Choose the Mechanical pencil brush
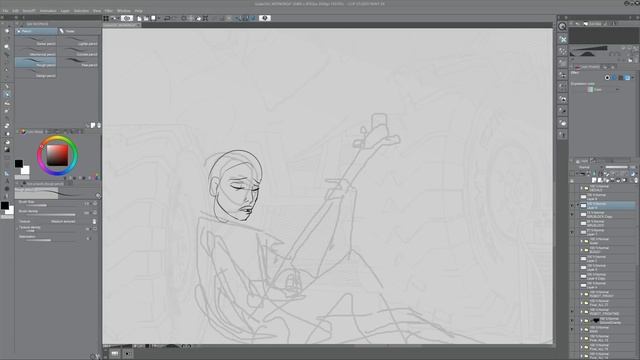640x360 pixels. (x=36, y=52)
